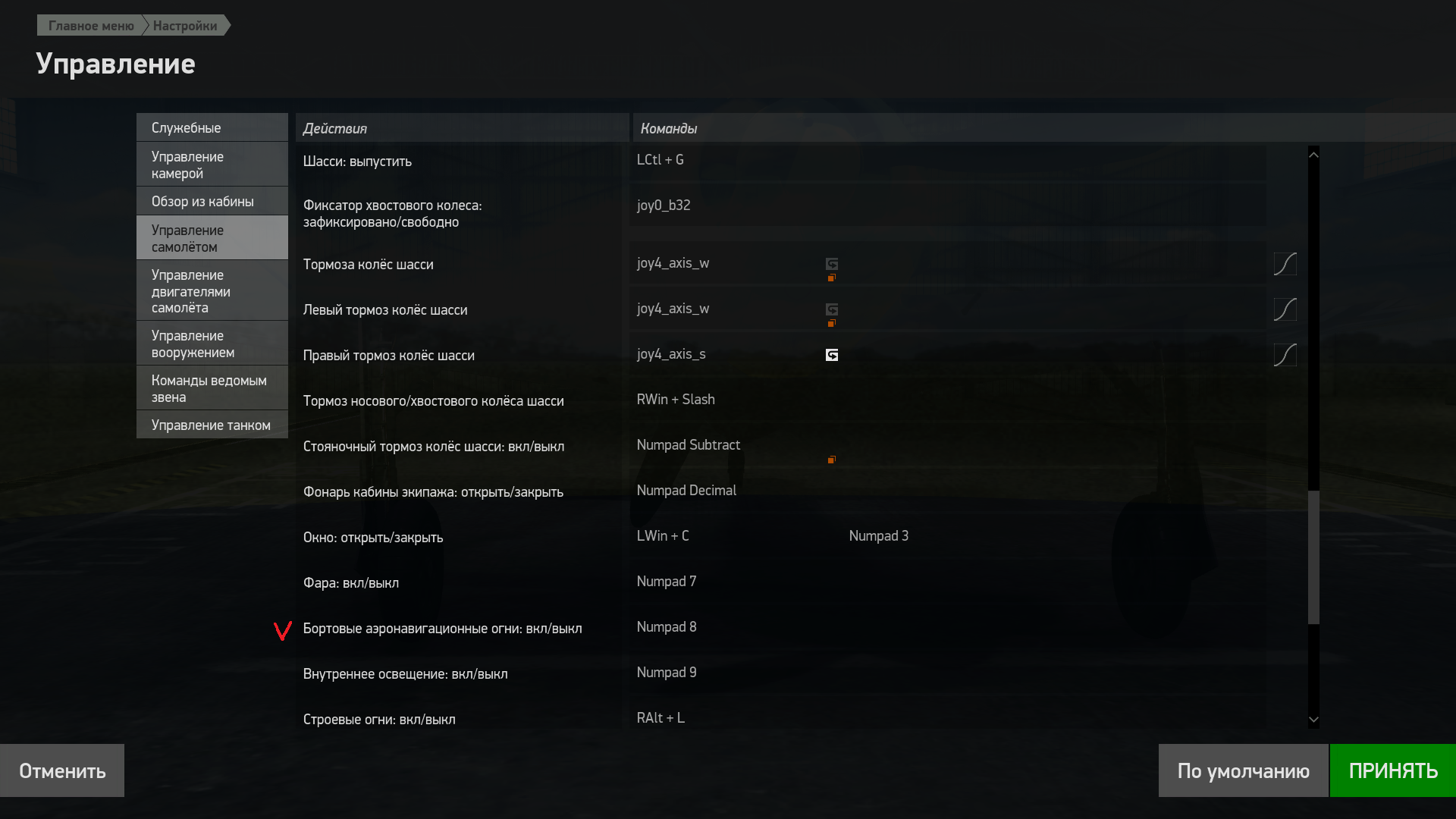Viewport: 1456px width, 819px height.
Task: Click the vertical scrollbar thumb
Action: point(1313,557)
